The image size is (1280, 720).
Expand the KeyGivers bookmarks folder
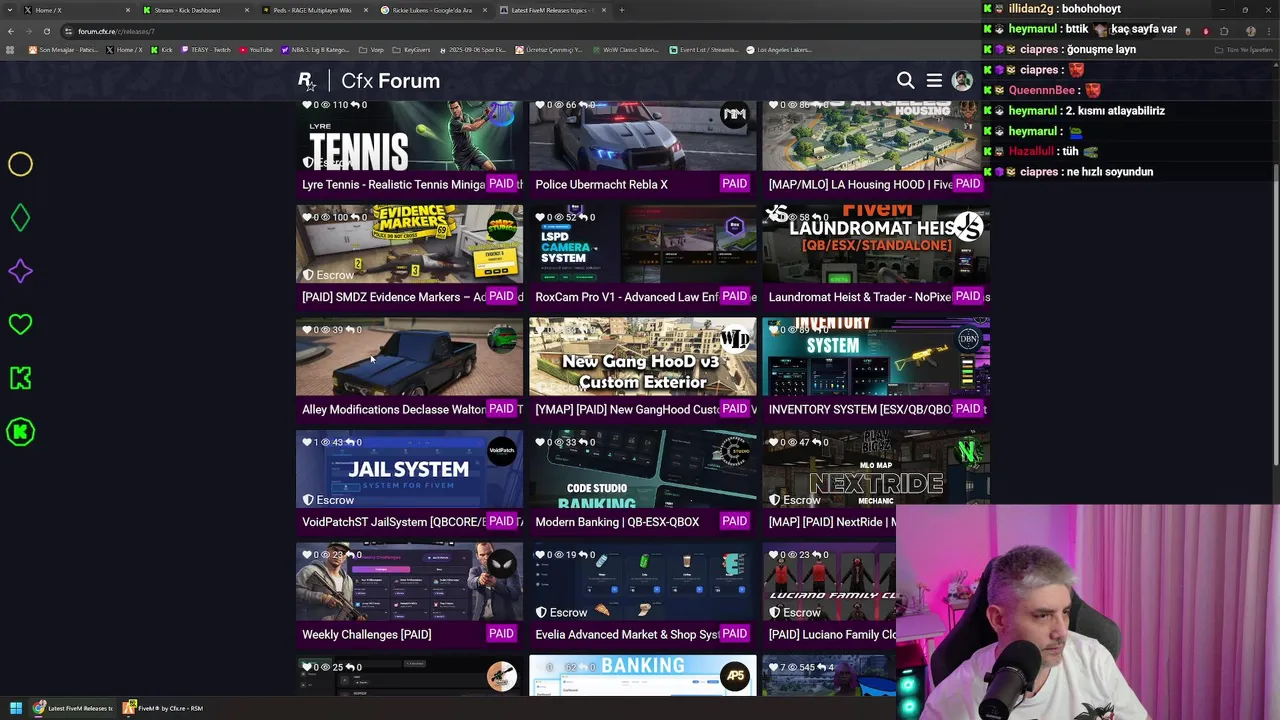pos(412,49)
